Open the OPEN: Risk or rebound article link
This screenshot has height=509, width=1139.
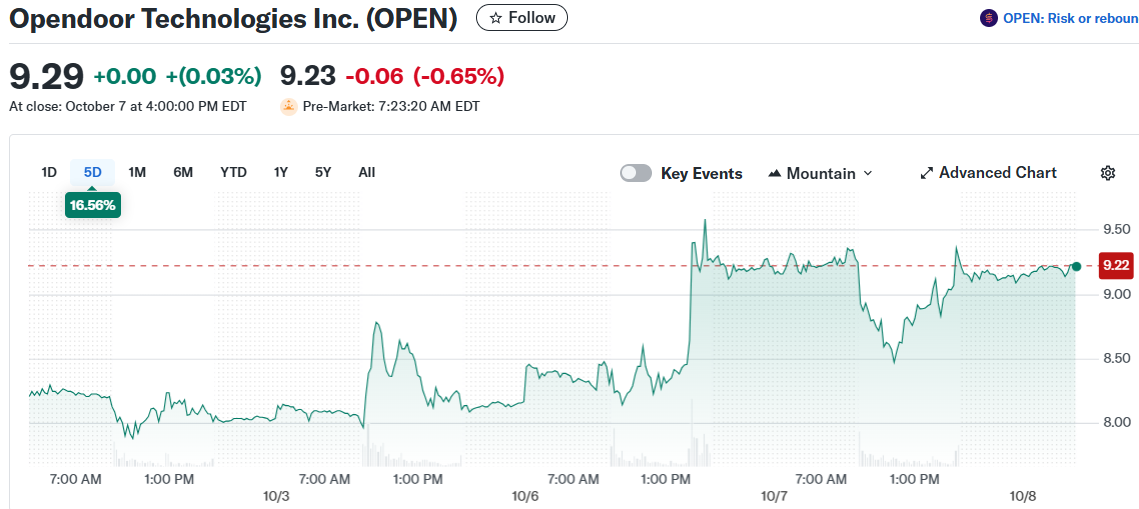(1070, 18)
